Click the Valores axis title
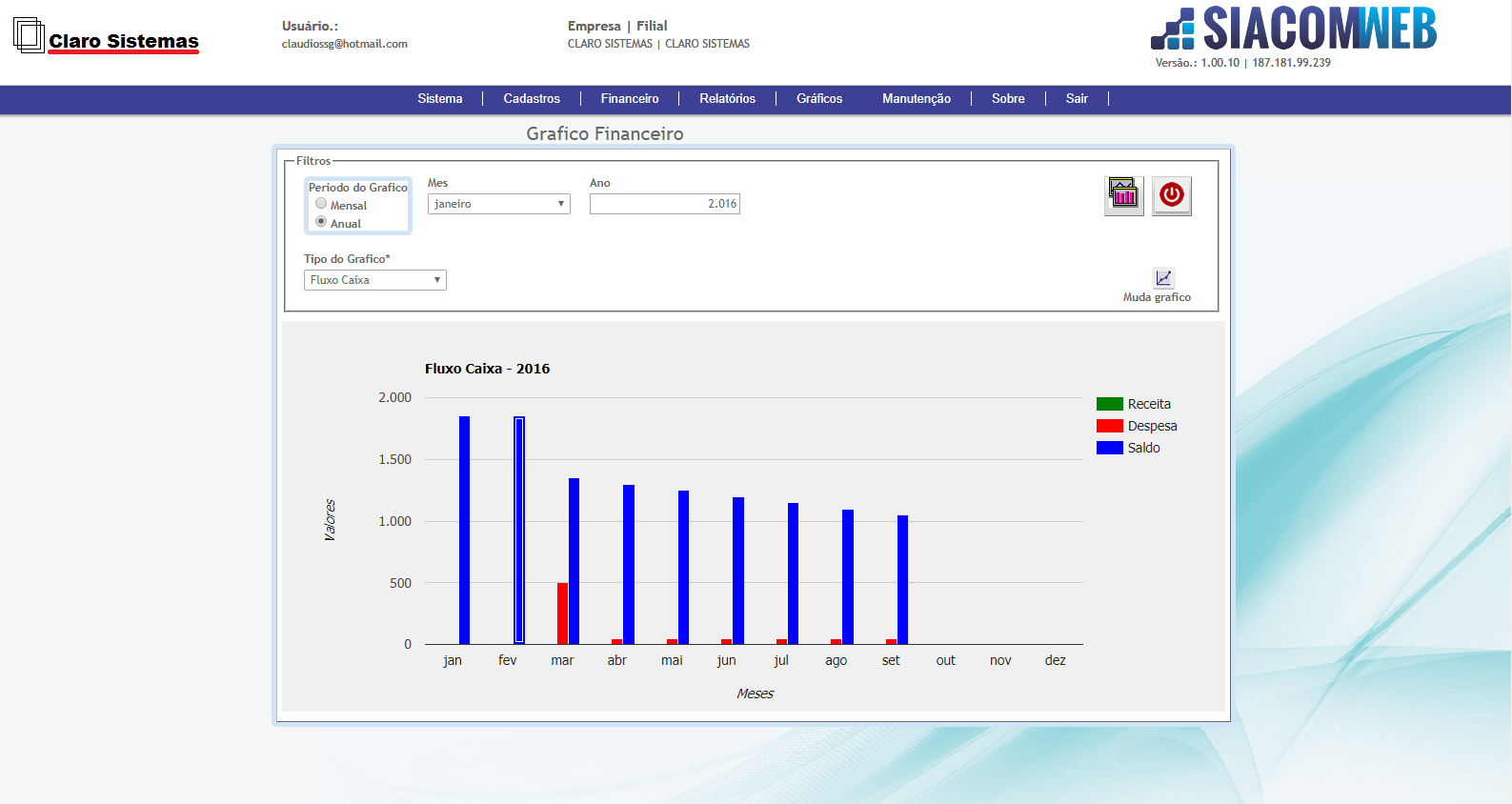Viewport: 1512px width, 804px height. coord(330,520)
